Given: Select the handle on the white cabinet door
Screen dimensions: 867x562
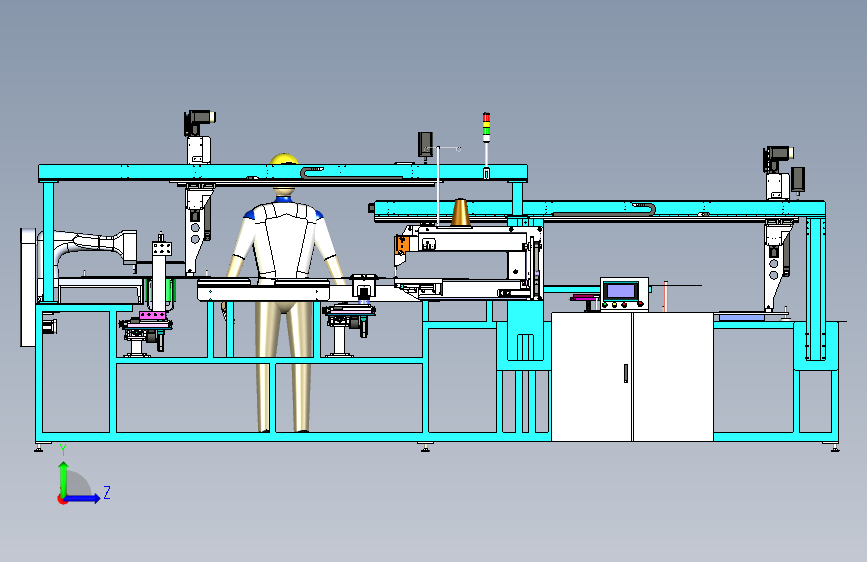Looking at the screenshot, I should pos(626,373).
